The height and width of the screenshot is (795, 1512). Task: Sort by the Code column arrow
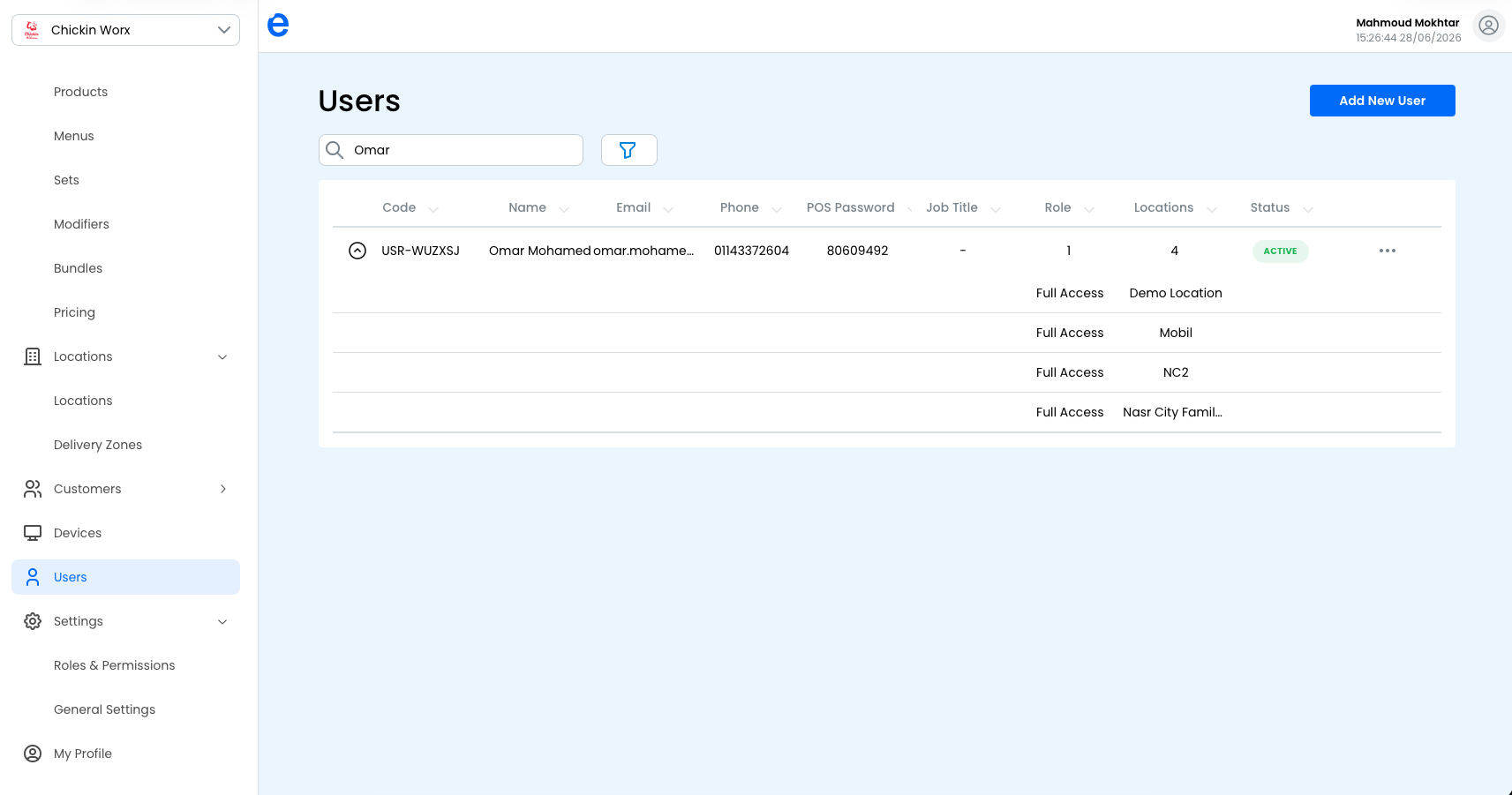(x=433, y=209)
